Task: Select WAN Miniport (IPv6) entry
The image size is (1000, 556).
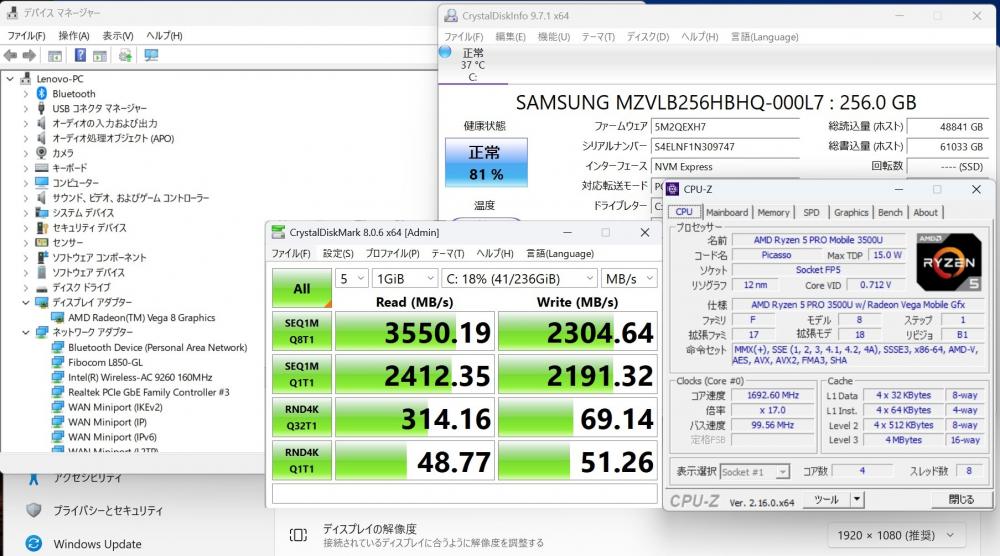Action: tap(112, 437)
